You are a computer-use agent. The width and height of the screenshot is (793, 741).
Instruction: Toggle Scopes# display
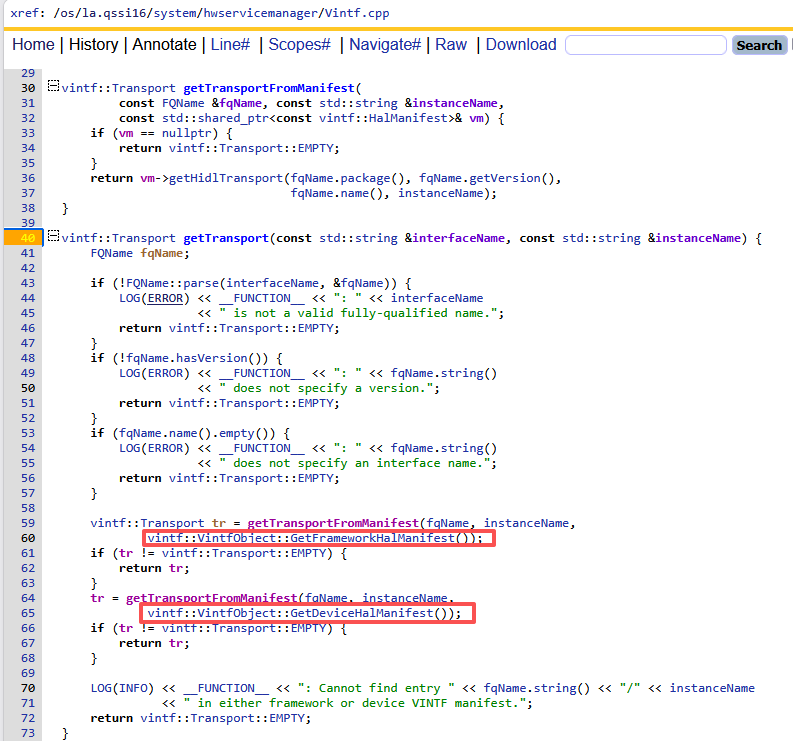[x=299, y=45]
